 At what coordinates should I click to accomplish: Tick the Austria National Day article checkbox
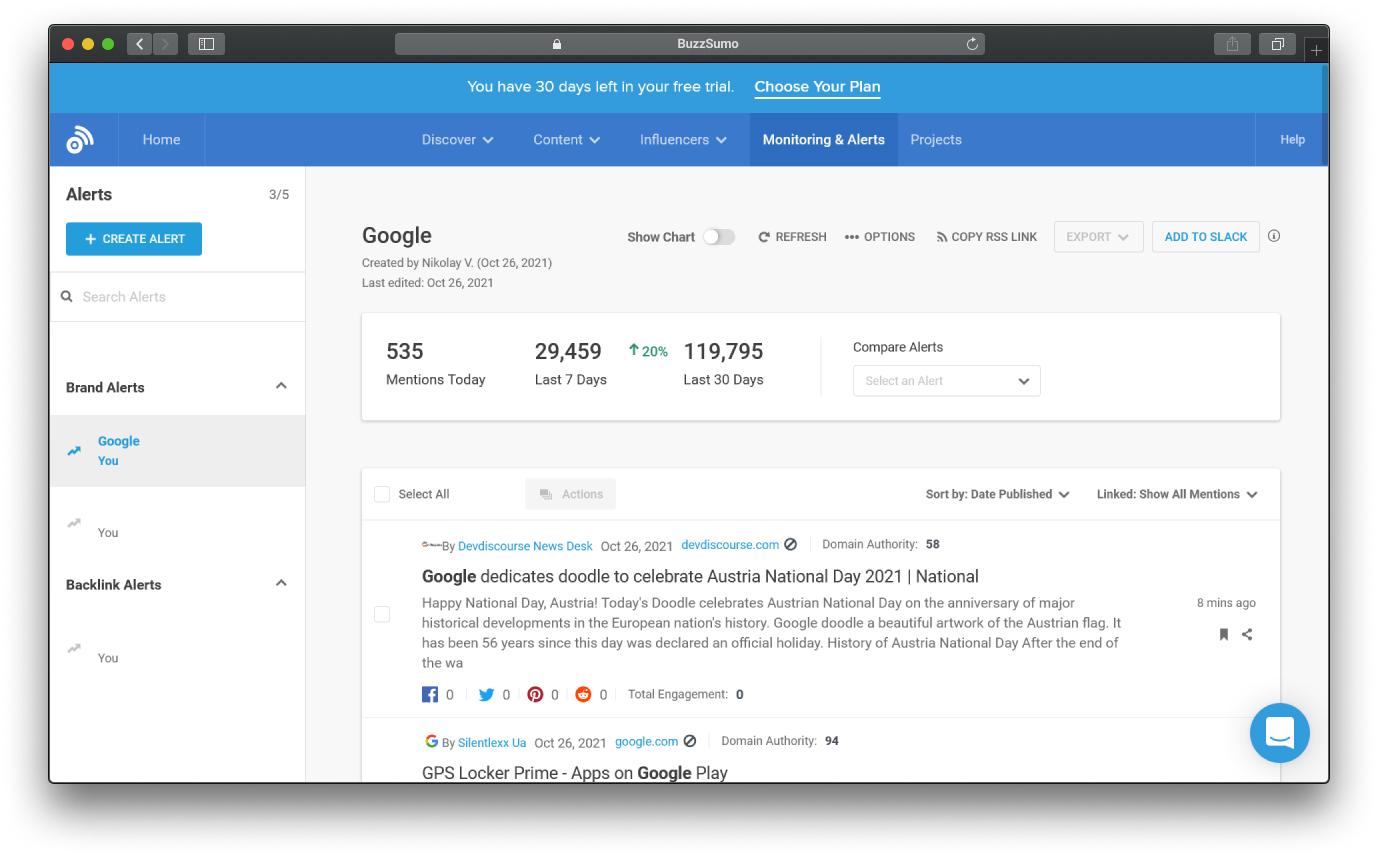[382, 614]
